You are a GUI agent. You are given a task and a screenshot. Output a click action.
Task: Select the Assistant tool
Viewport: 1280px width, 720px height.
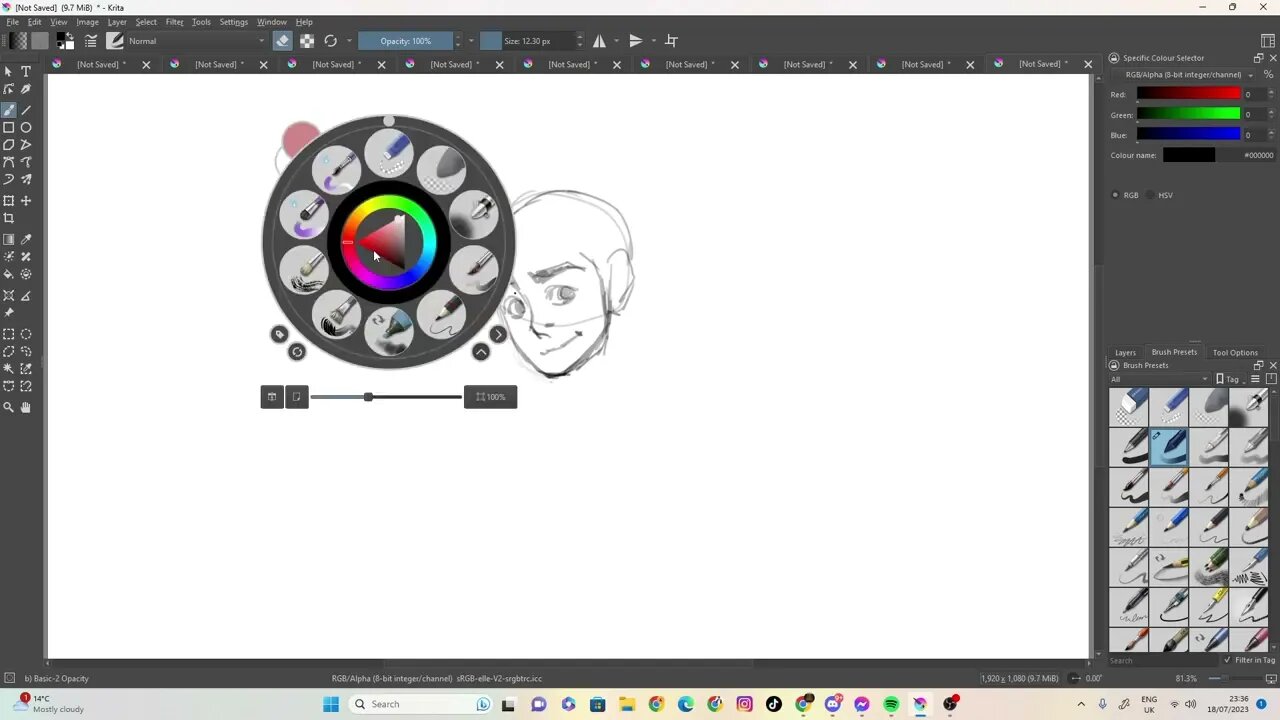(x=9, y=296)
